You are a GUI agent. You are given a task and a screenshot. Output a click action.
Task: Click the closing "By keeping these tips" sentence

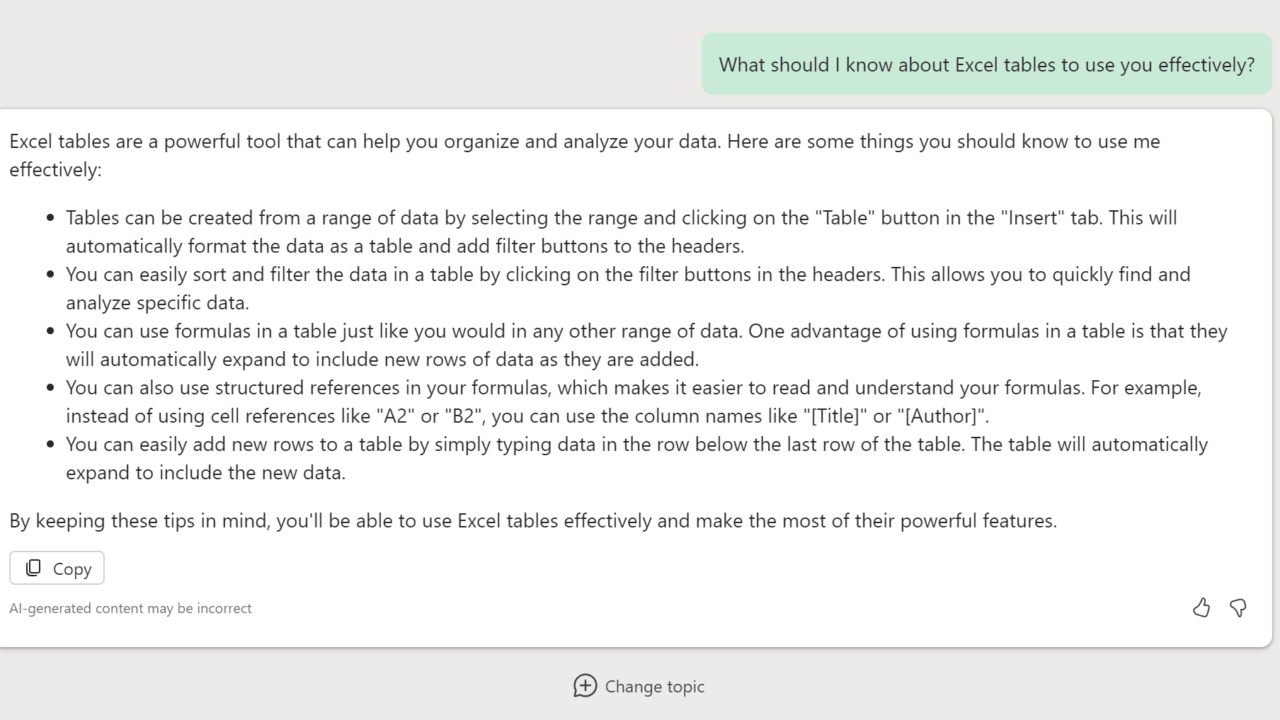click(532, 520)
